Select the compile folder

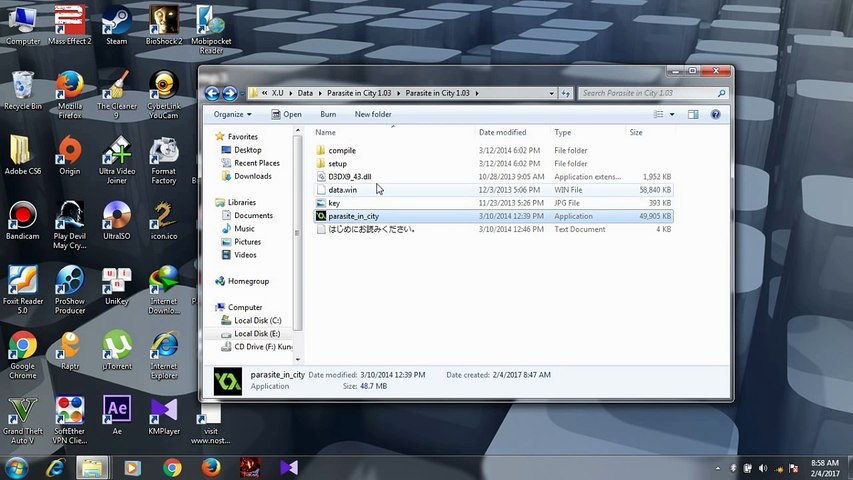click(x=341, y=151)
